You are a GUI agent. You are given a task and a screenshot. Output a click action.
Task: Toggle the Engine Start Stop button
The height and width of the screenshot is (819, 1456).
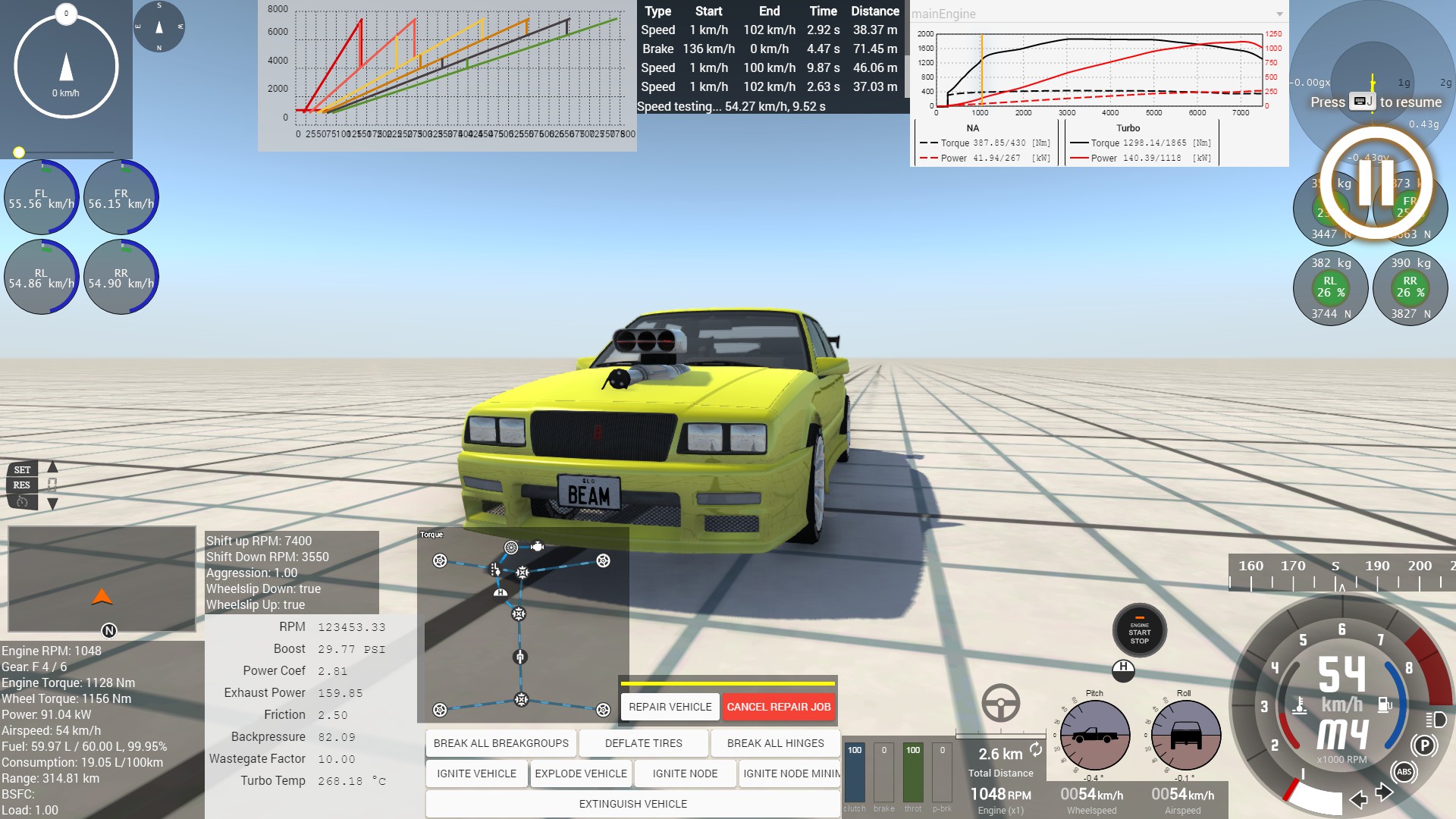pos(1139,630)
